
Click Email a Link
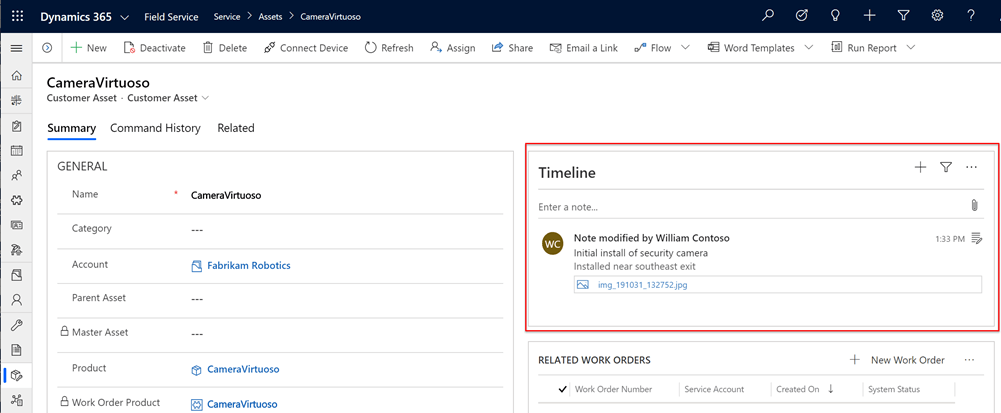[583, 48]
